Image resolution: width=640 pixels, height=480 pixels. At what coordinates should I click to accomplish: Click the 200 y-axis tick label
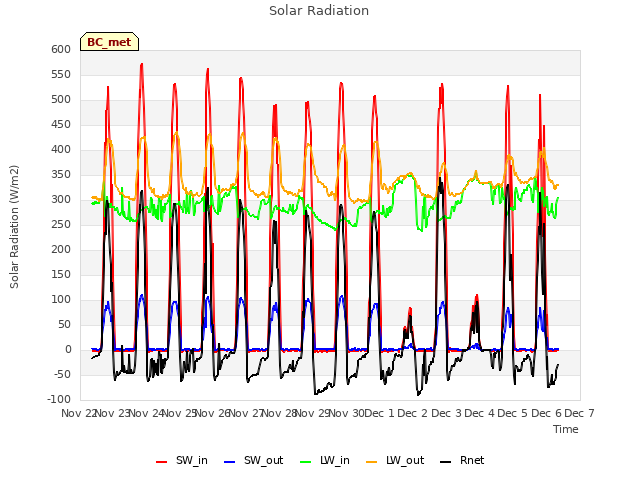click(x=61, y=249)
